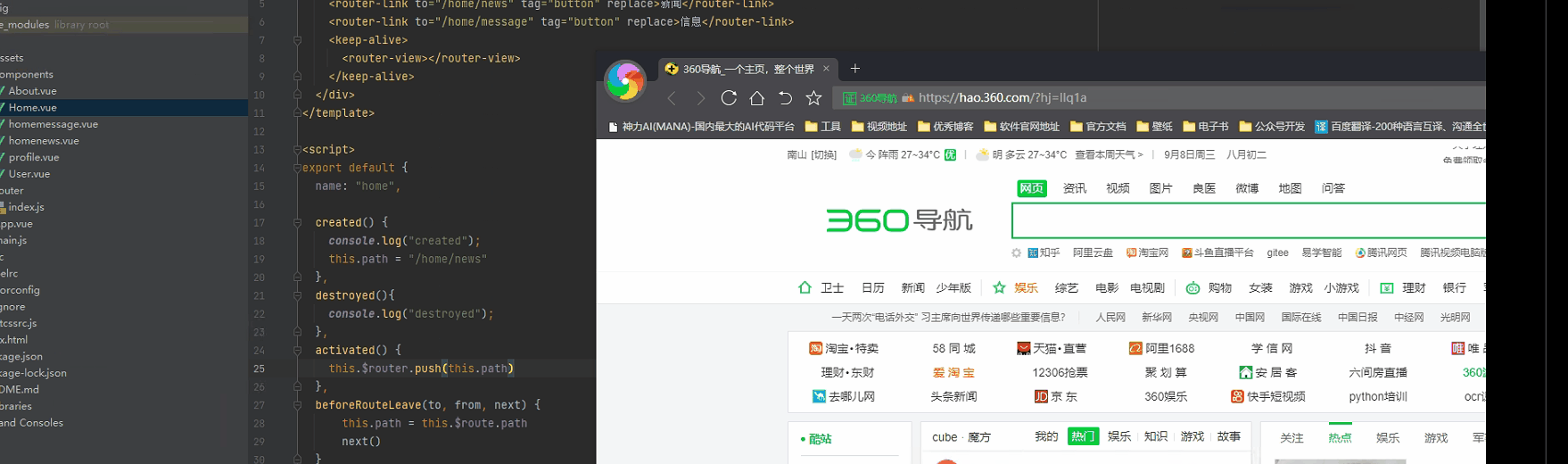Open the 百度翻译 bookmark
The width and height of the screenshot is (1568, 464).
[1400, 127]
